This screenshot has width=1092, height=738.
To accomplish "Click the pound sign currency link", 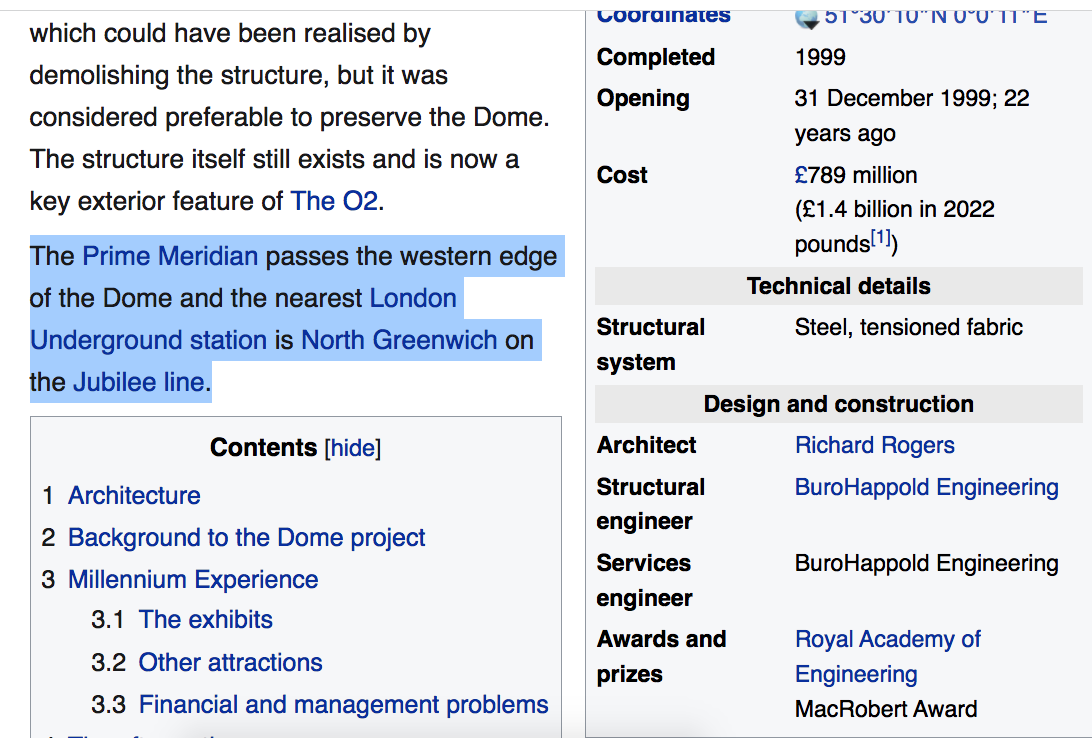I will click(801, 175).
